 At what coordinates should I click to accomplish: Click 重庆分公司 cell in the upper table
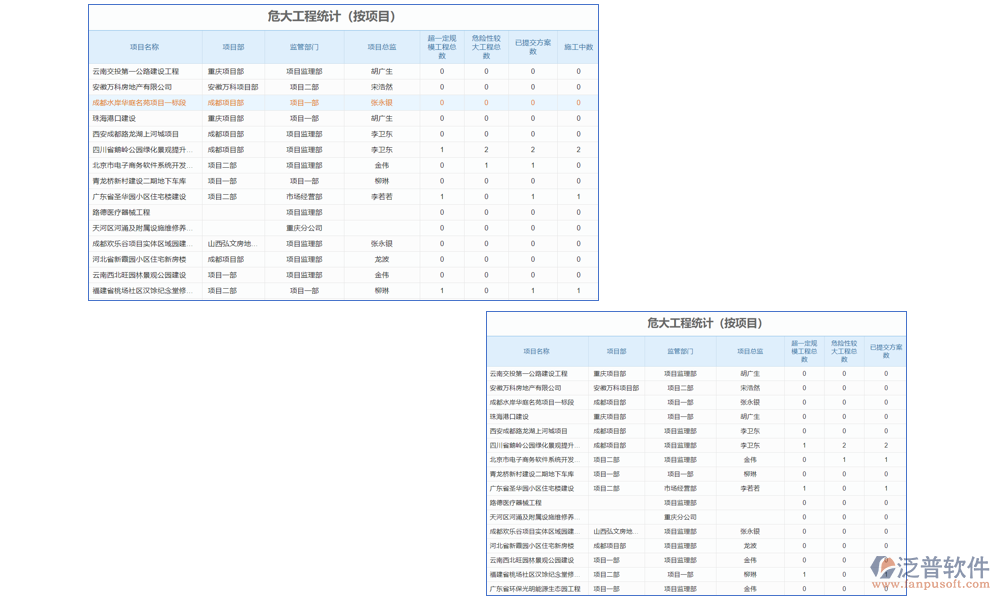pyautogui.click(x=304, y=228)
